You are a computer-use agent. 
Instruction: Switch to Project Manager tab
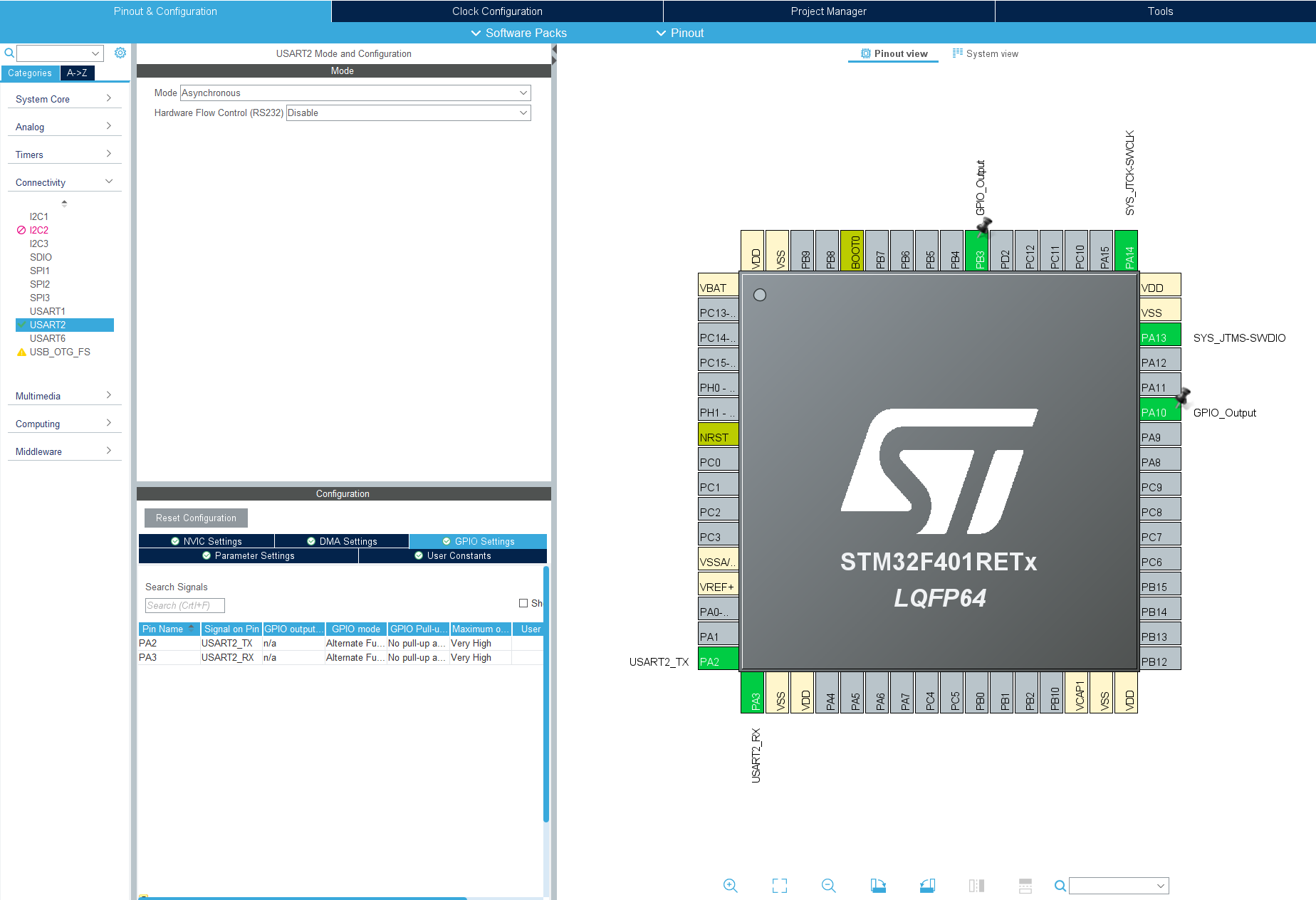829,11
